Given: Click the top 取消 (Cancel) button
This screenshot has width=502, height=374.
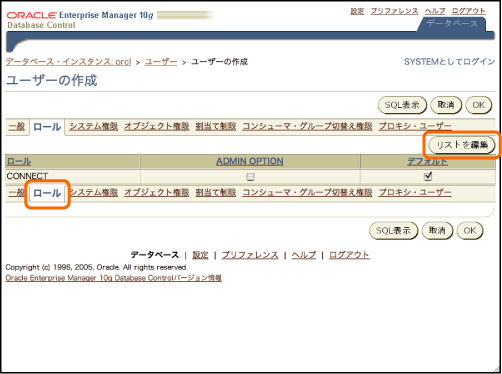Looking at the screenshot, I should [x=446, y=105].
